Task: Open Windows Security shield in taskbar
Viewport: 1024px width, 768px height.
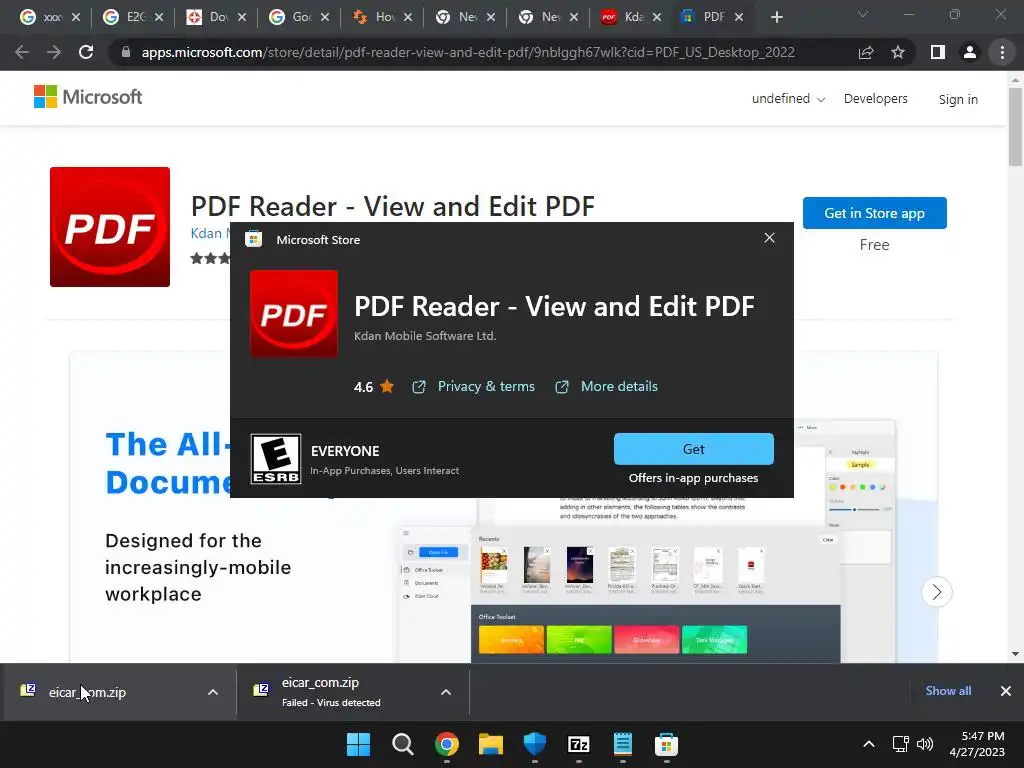Action: coord(535,744)
